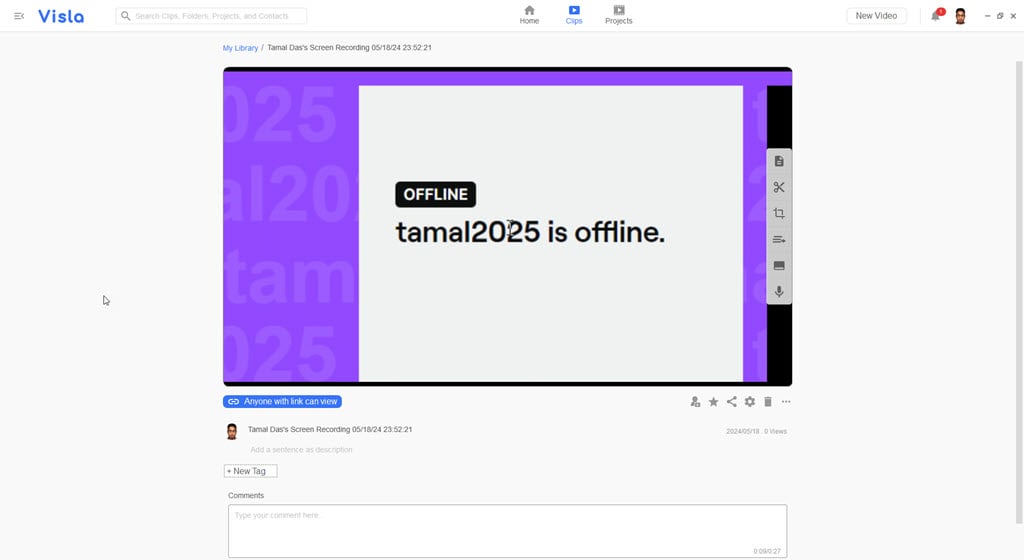Click the share icon below the video
Viewport: 1024px width, 560px height.
pos(731,402)
